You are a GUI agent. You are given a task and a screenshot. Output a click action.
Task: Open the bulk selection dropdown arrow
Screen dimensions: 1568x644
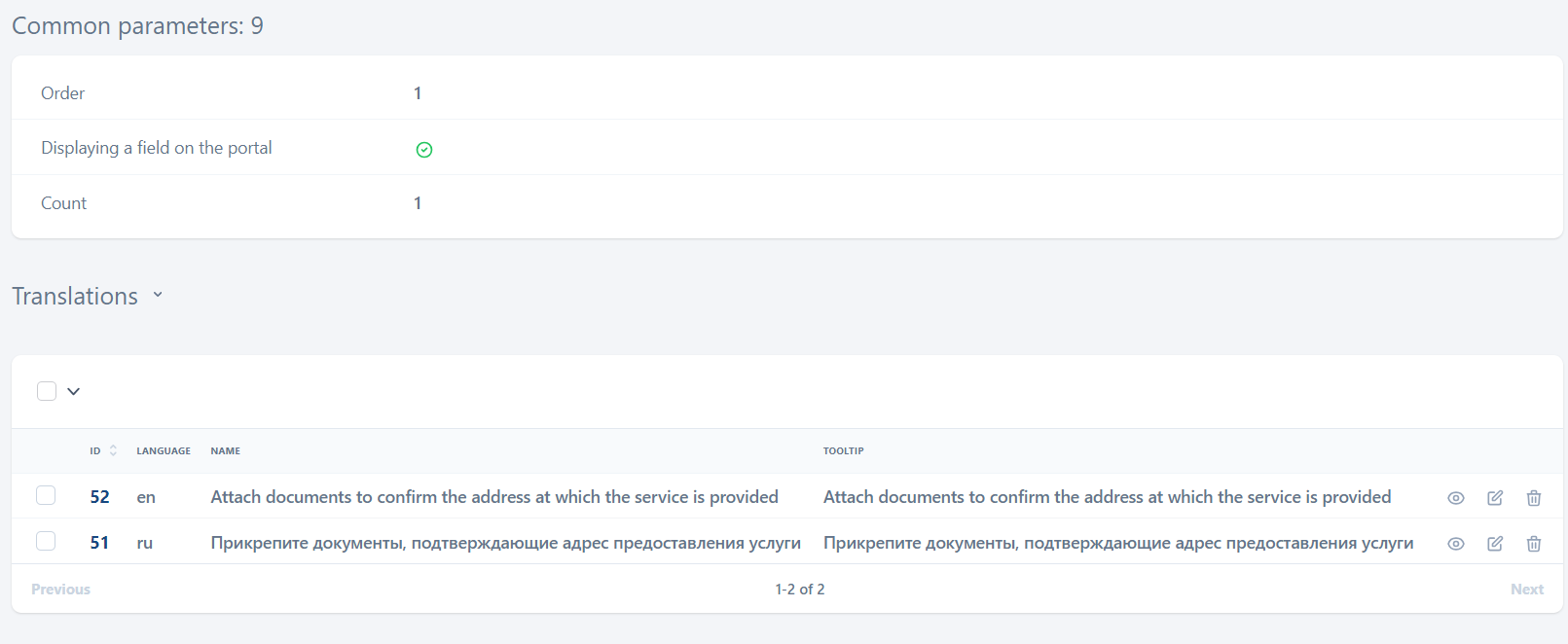[x=73, y=391]
